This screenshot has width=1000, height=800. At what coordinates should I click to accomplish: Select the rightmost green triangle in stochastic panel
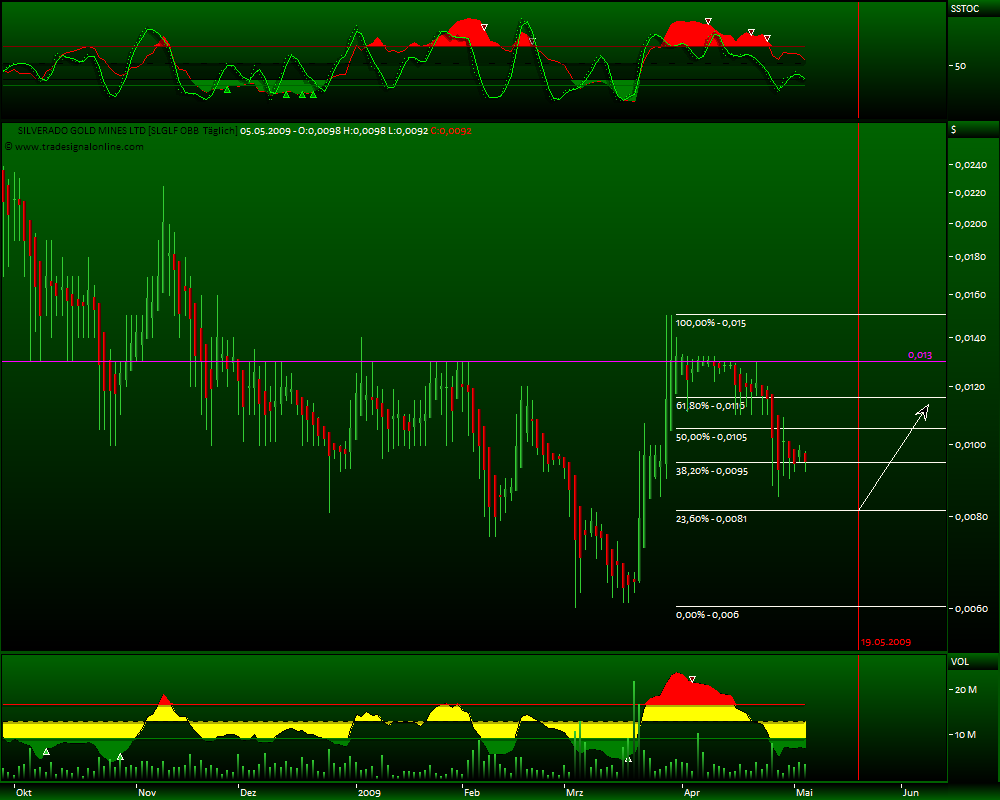(313, 94)
